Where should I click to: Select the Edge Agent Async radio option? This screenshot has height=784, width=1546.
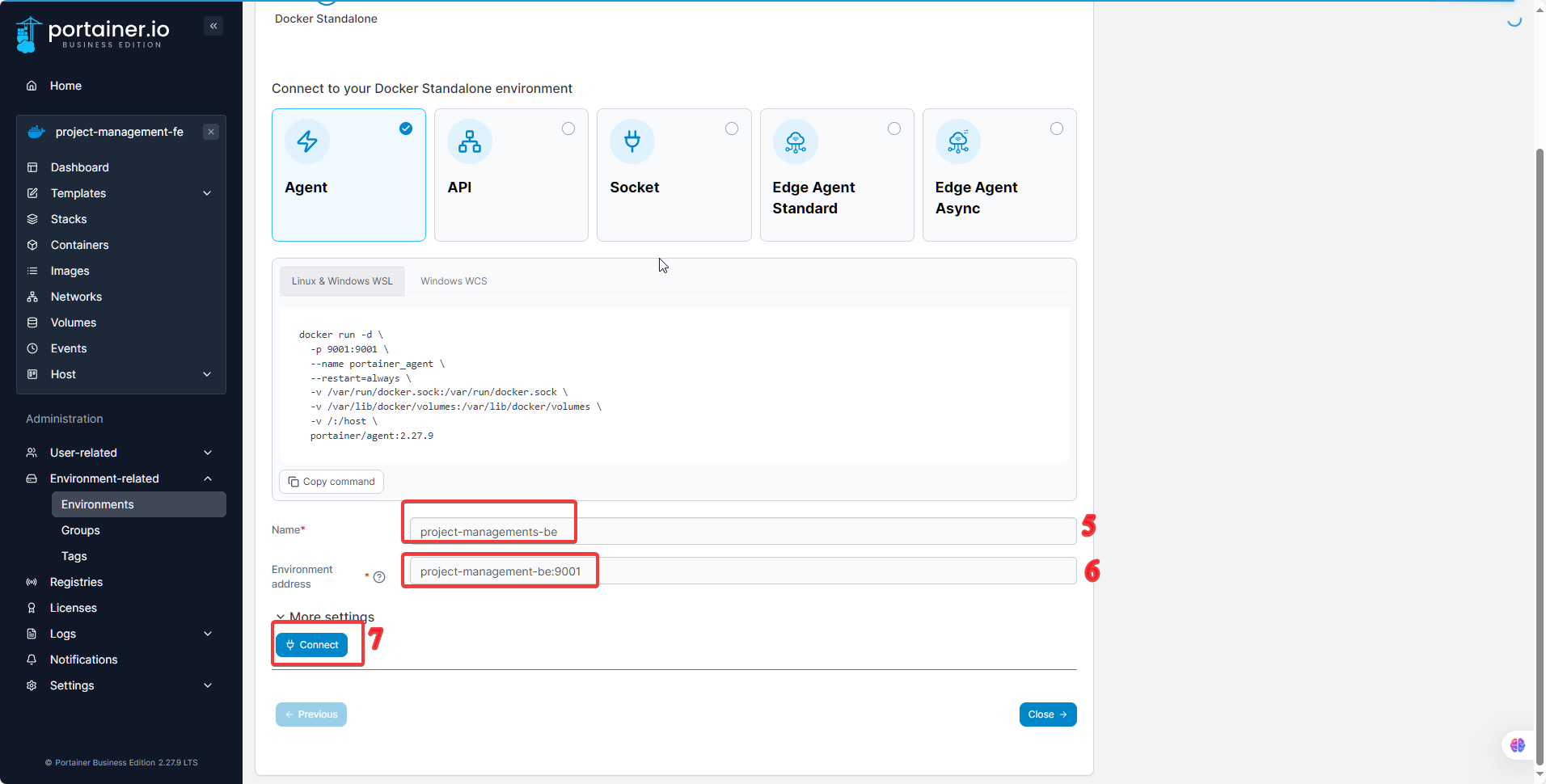click(1057, 129)
